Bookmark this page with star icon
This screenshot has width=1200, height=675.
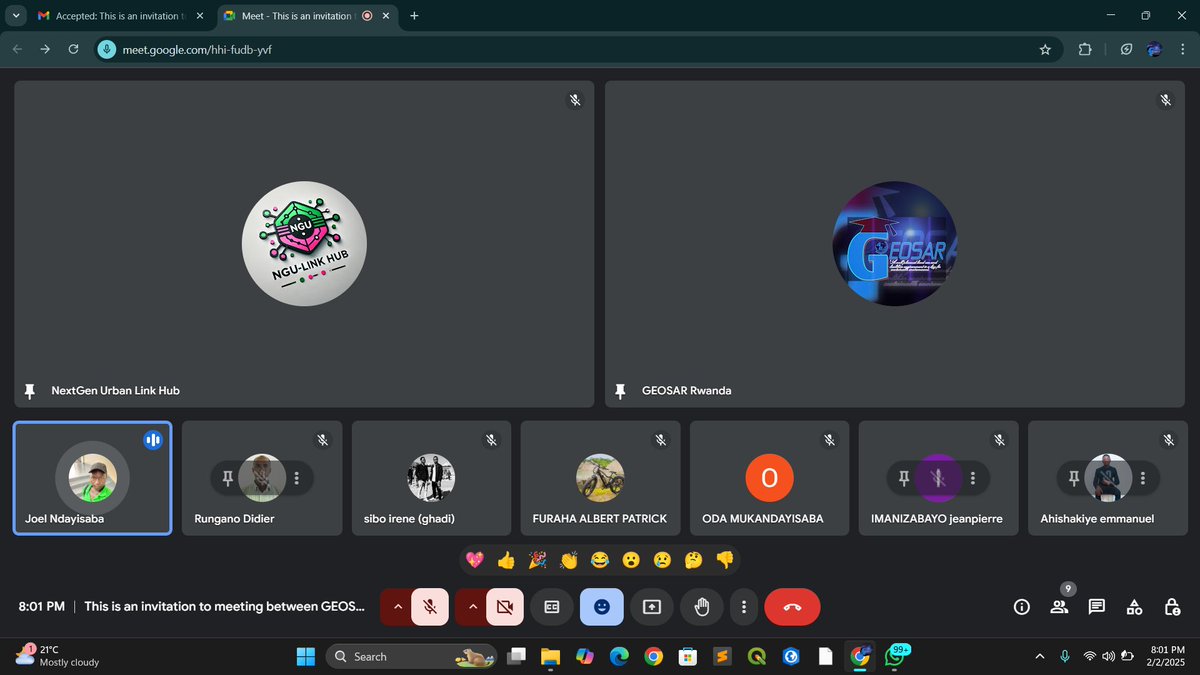[1045, 49]
